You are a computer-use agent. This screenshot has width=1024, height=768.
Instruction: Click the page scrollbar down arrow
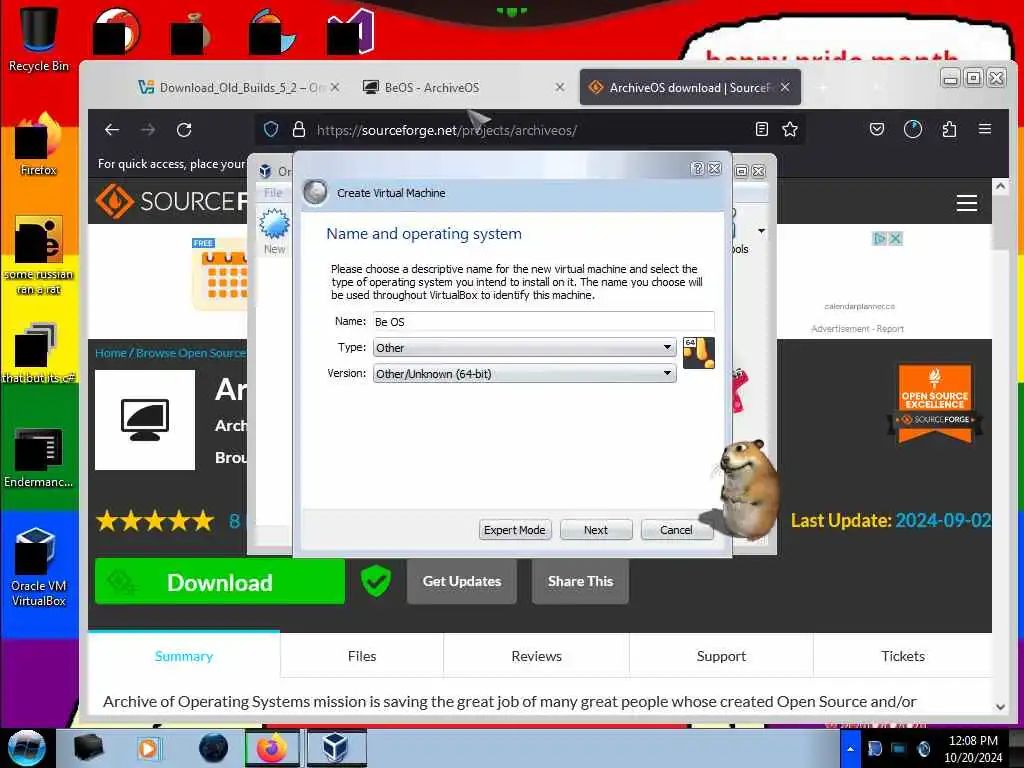1000,706
